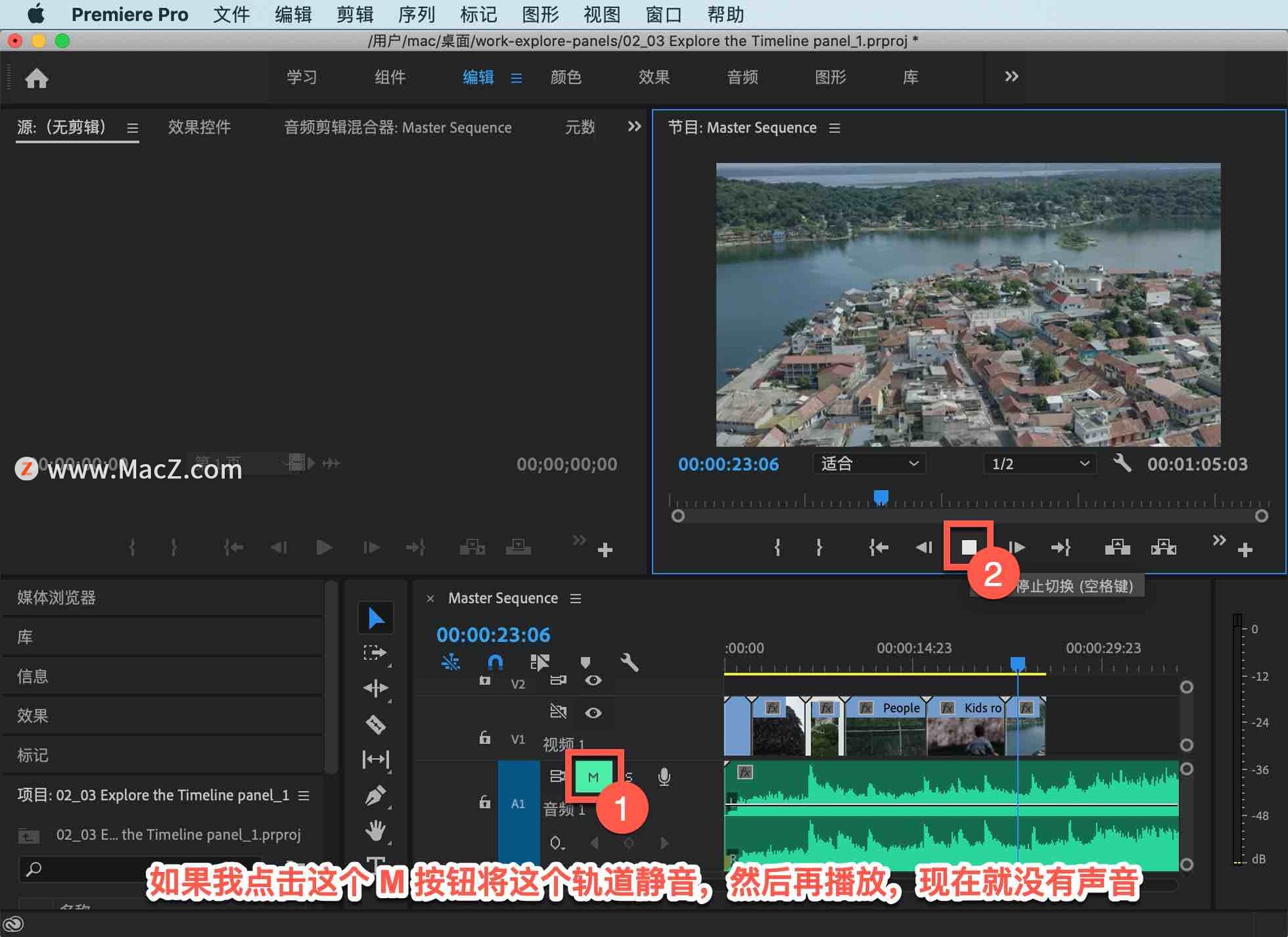This screenshot has width=1288, height=937.
Task: Click A1 voice-over record microphone
Action: point(664,776)
